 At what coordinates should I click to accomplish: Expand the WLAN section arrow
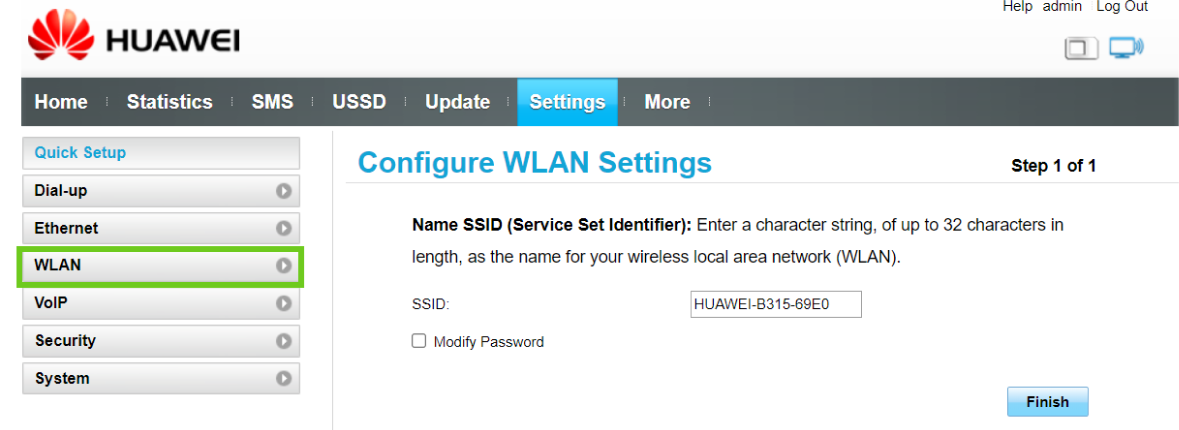284,266
